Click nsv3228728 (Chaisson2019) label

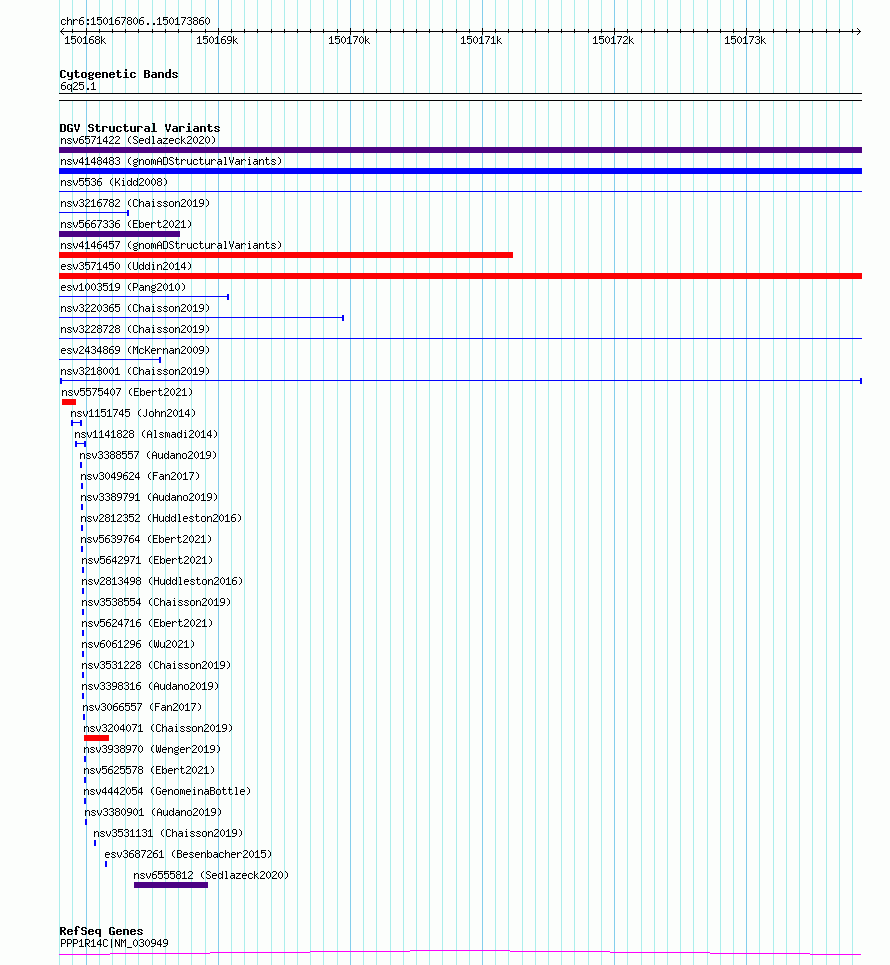click(135, 329)
